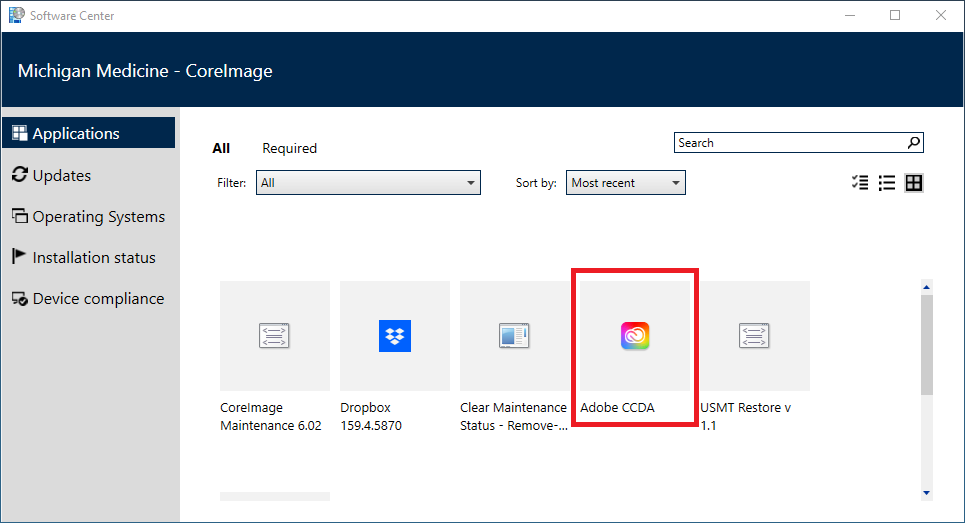Open the Dropbox application tile
The image size is (965, 523).
(395, 337)
